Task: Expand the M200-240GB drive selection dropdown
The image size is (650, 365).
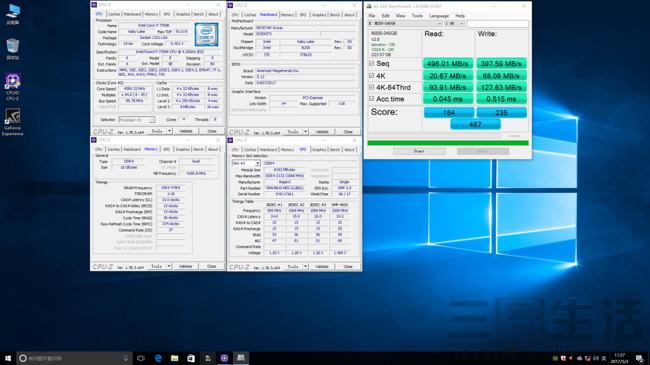Action: (x=405, y=24)
